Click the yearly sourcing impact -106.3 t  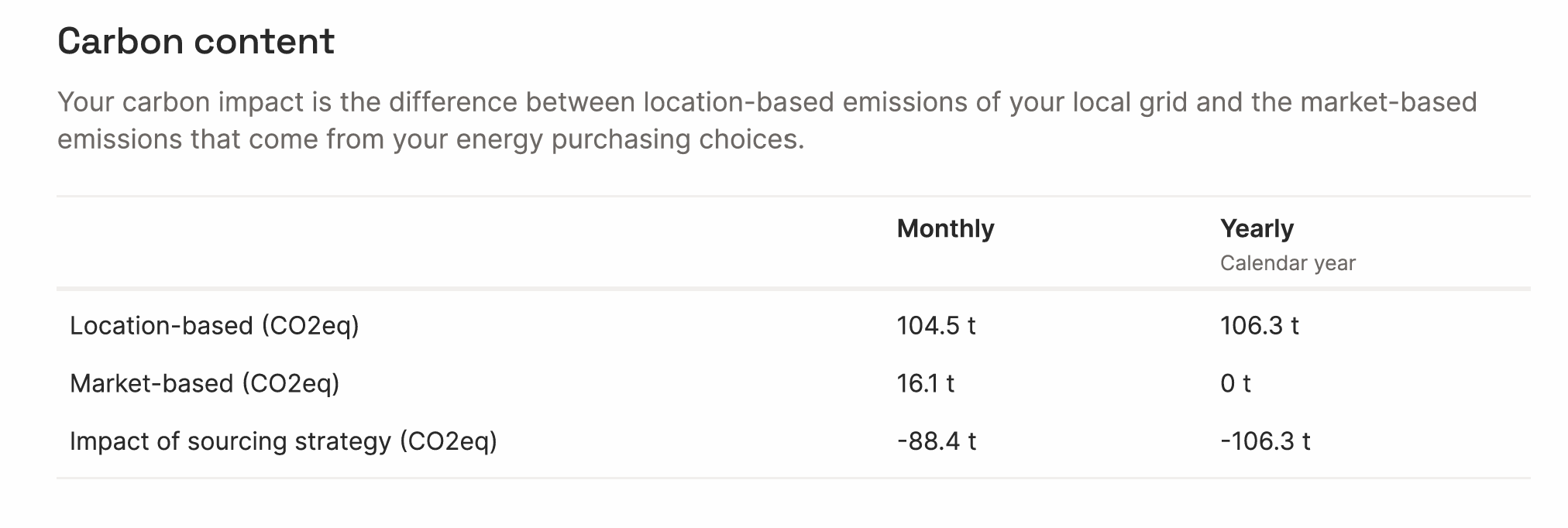[1264, 441]
